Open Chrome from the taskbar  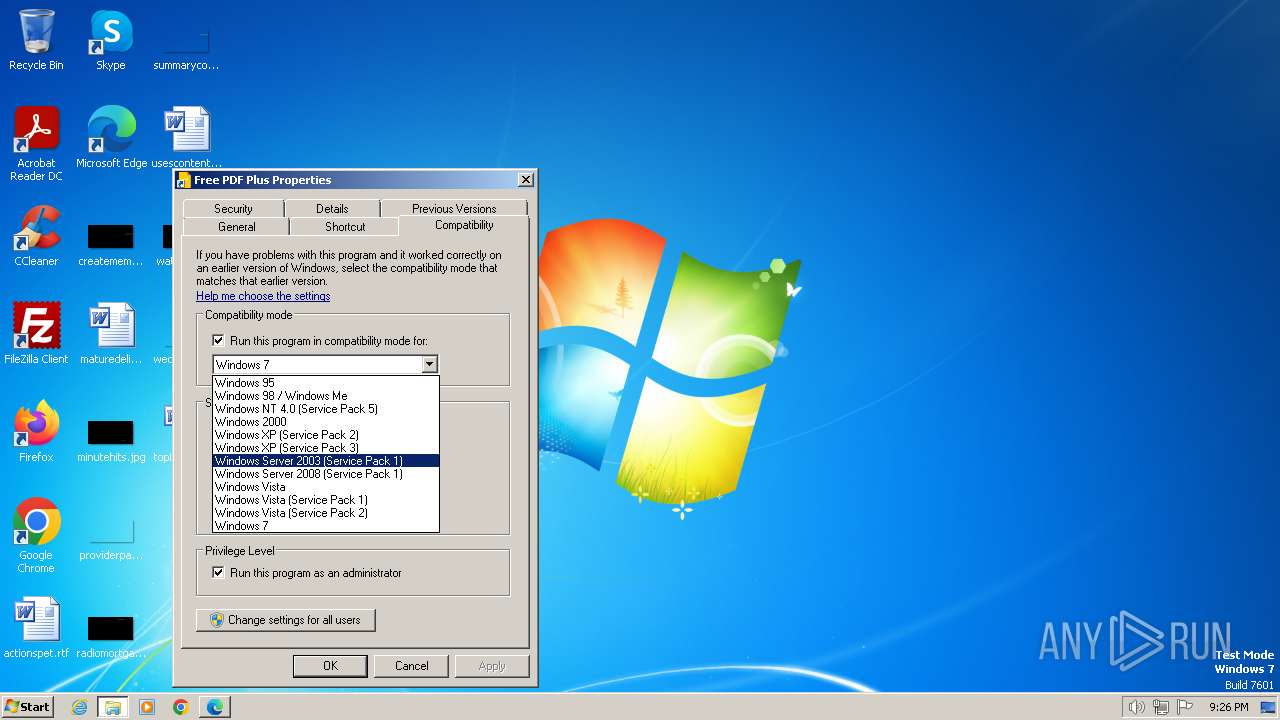click(181, 707)
